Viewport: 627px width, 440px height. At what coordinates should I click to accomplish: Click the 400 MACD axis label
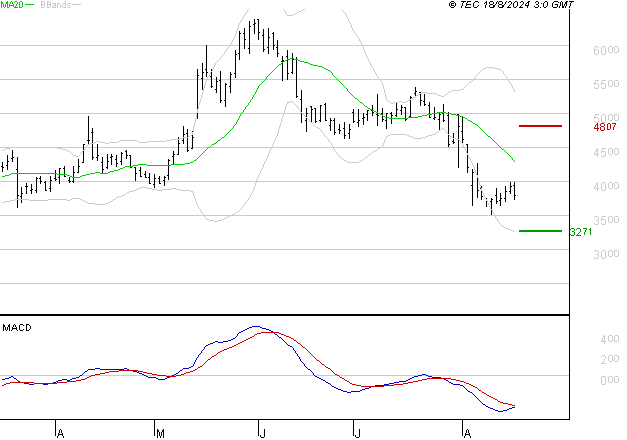(610, 339)
